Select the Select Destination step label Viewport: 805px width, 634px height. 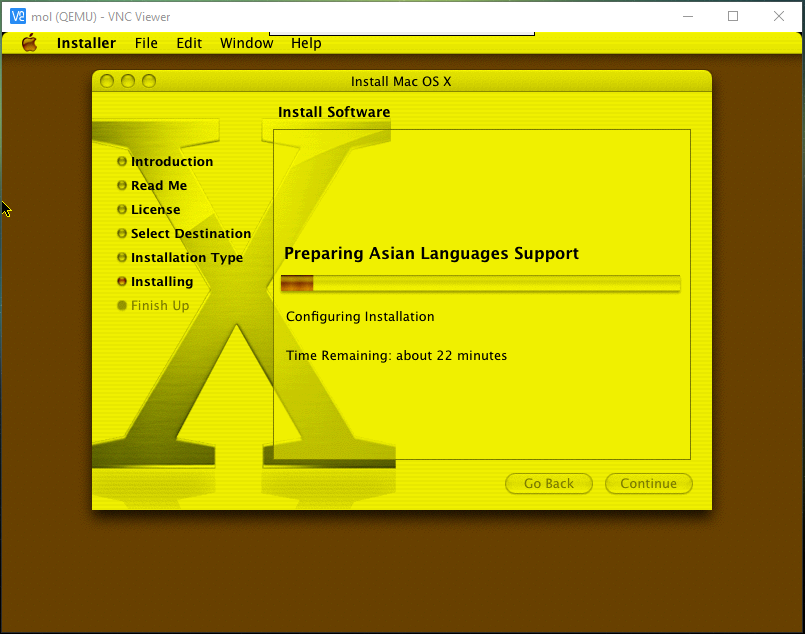tap(191, 234)
